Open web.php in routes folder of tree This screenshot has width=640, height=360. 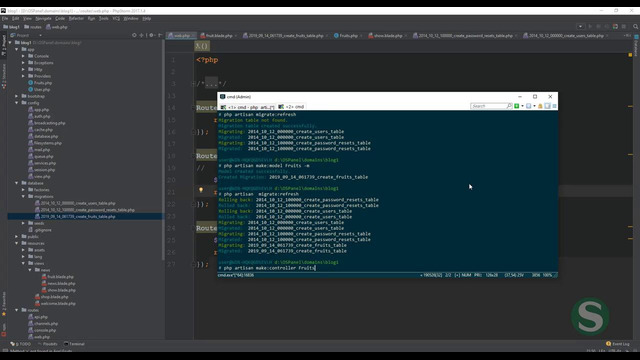39,337
